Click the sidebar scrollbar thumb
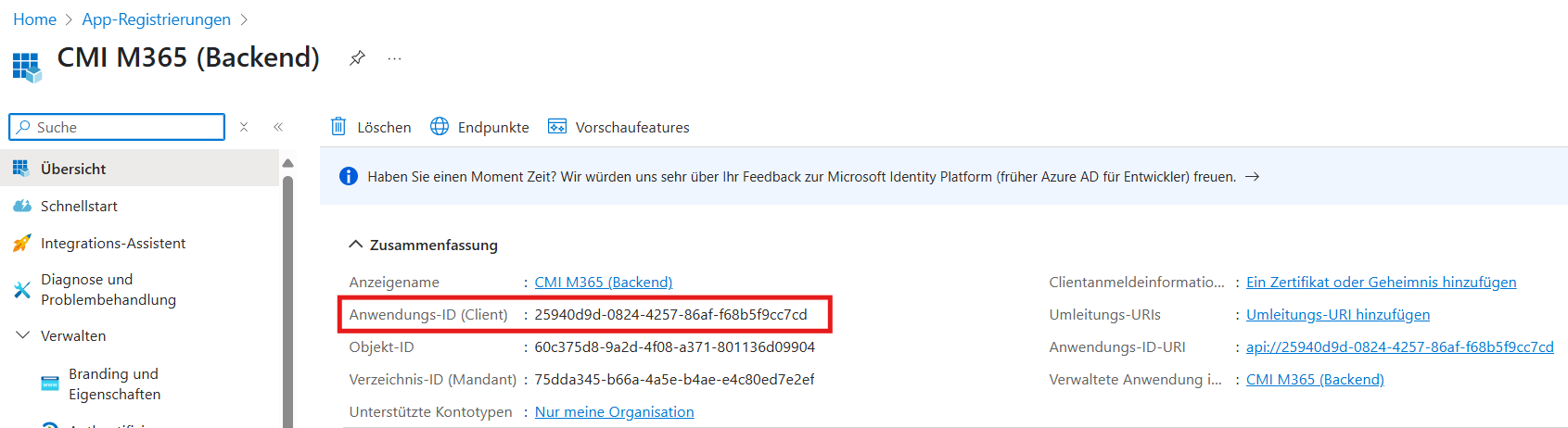Screen dimensions: 1568x428 coord(287,301)
